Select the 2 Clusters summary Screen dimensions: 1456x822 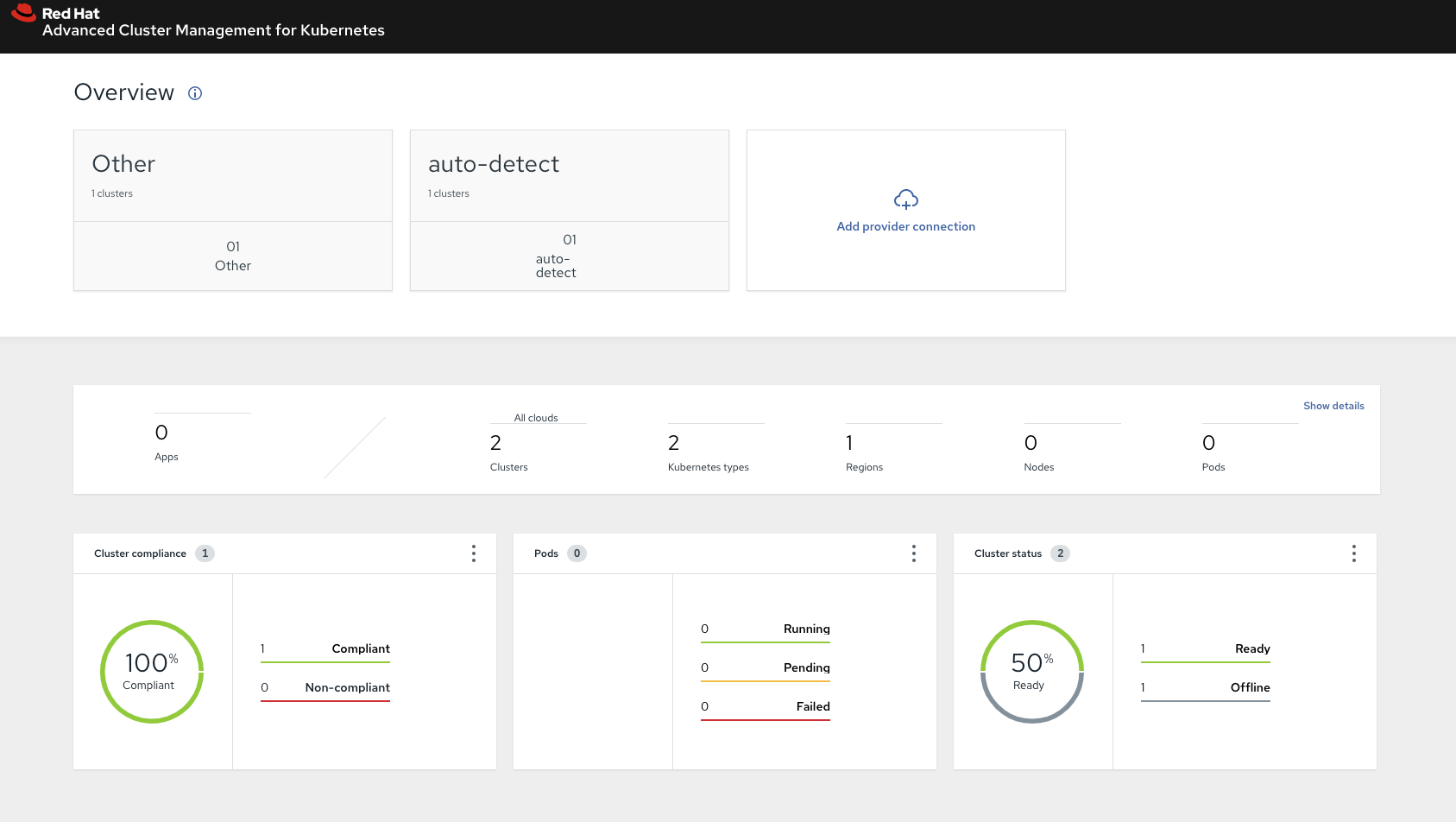[538, 448]
